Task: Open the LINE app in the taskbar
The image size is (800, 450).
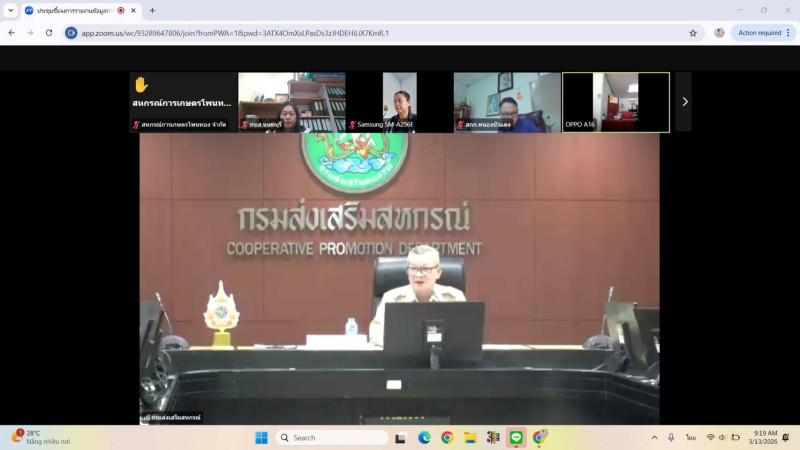Action: coord(516,438)
